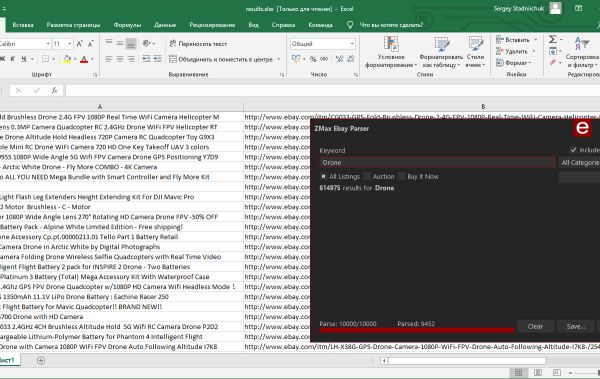
Task: Open the Рецензирование tab
Action: click(212, 25)
